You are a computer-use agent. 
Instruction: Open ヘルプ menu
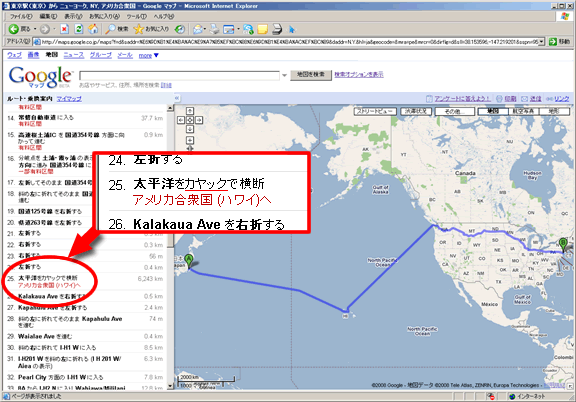point(164,17)
